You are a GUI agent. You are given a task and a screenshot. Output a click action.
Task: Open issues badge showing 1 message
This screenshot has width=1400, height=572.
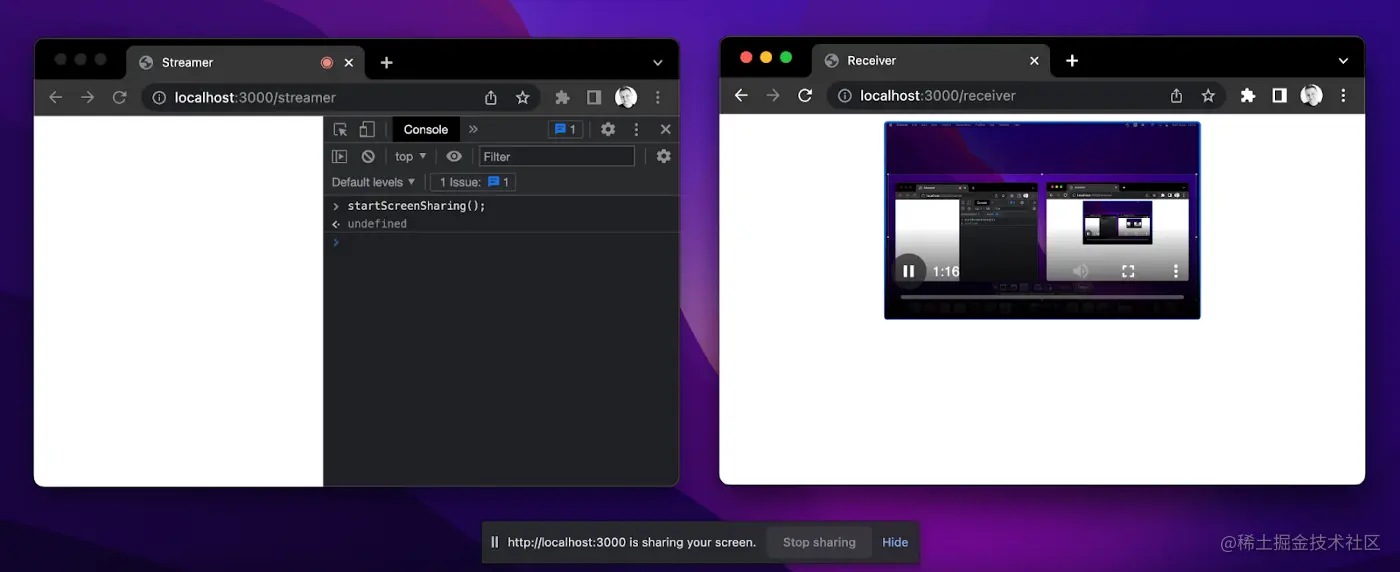click(565, 129)
